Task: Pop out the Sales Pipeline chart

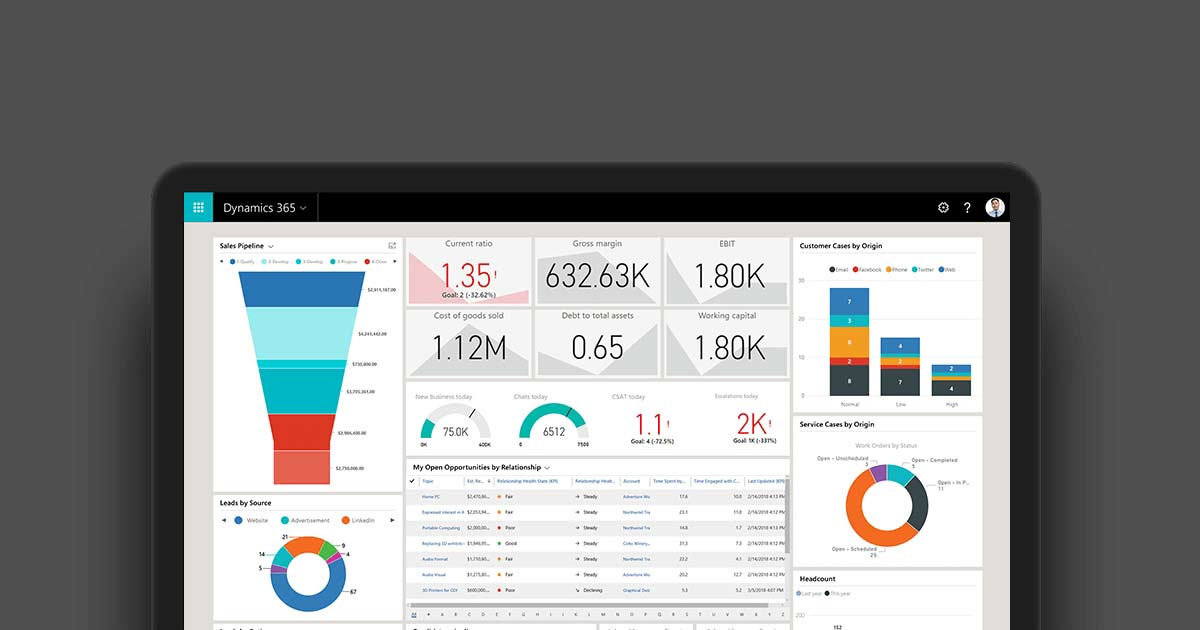Action: pyautogui.click(x=393, y=246)
